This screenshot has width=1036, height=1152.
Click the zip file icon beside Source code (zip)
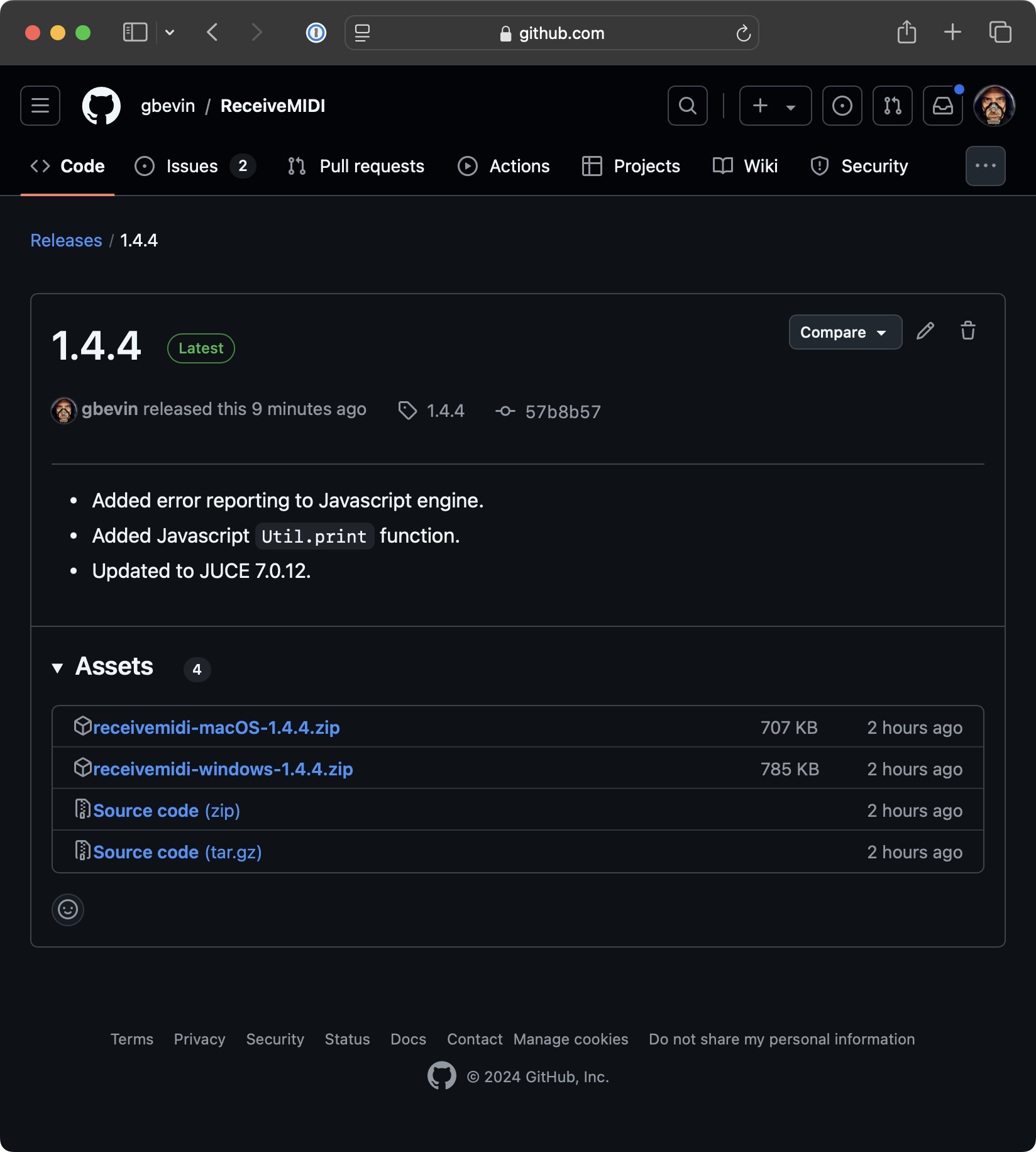point(83,809)
